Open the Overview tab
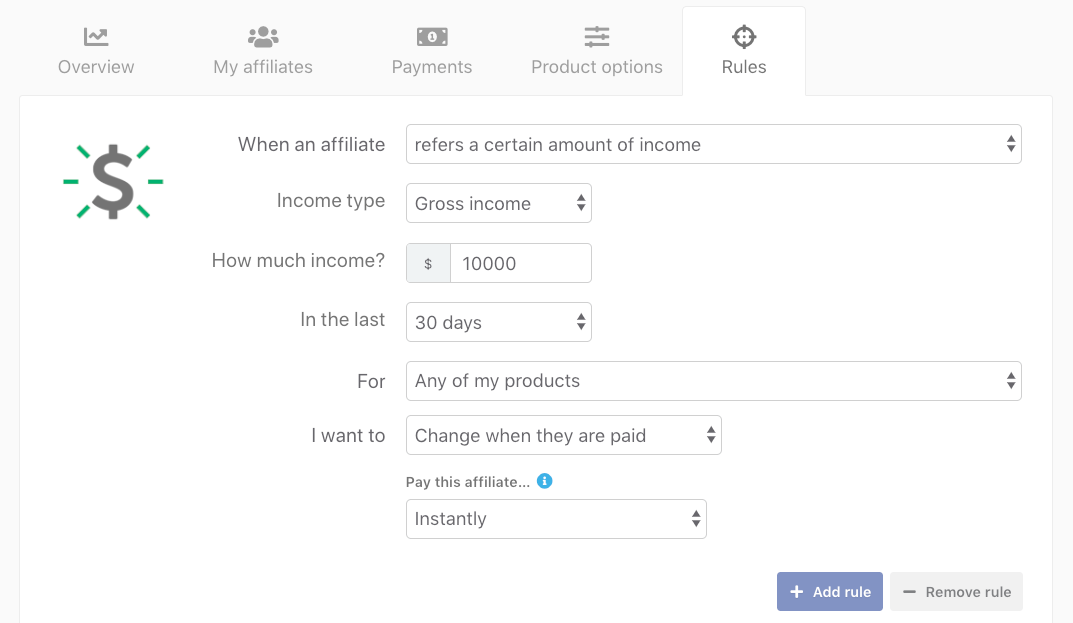This screenshot has height=623, width=1073. (96, 51)
